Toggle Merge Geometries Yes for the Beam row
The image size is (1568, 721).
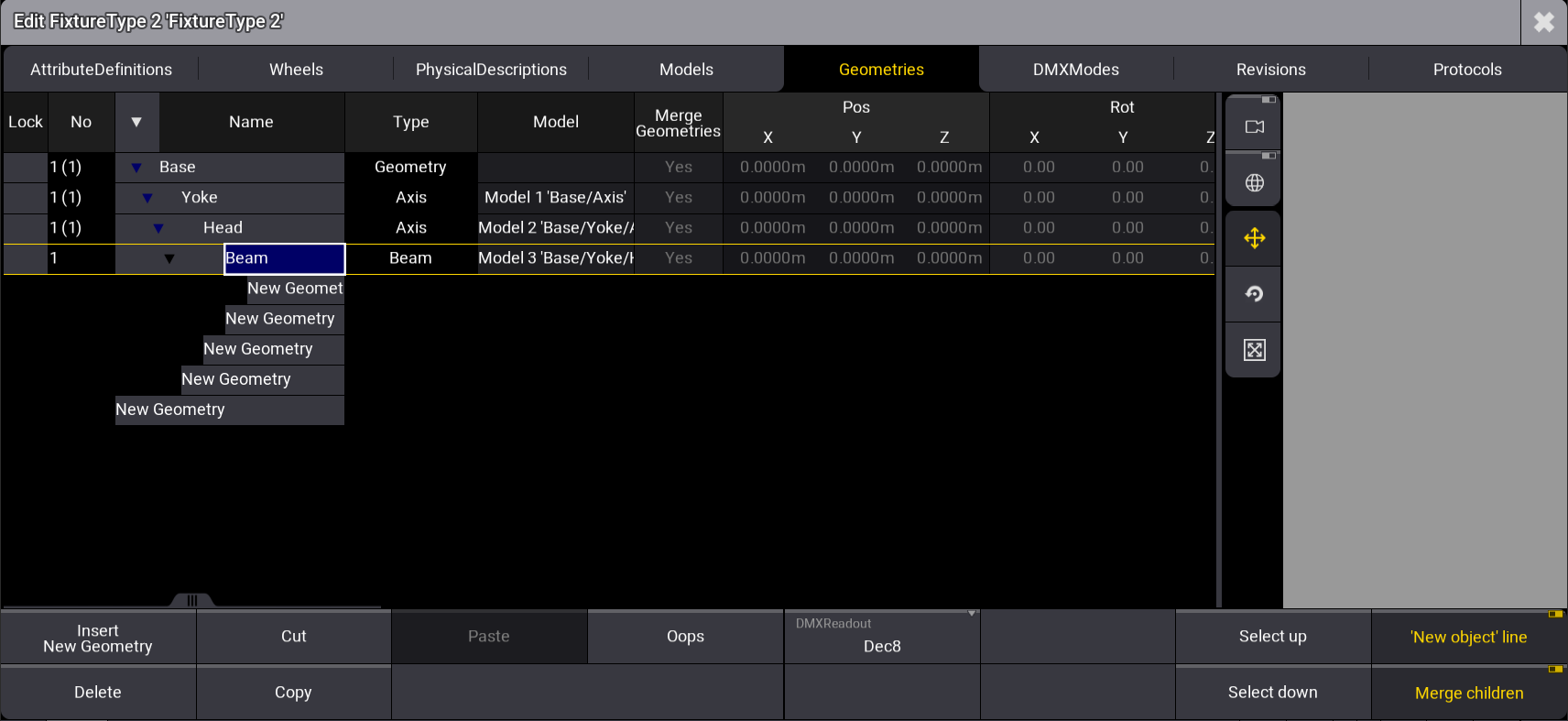678,258
